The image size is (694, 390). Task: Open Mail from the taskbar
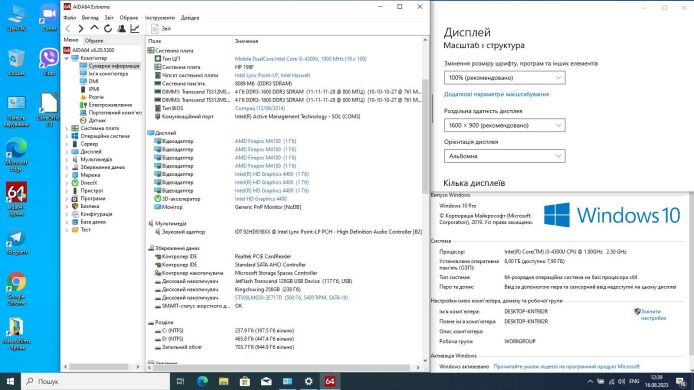pos(266,381)
